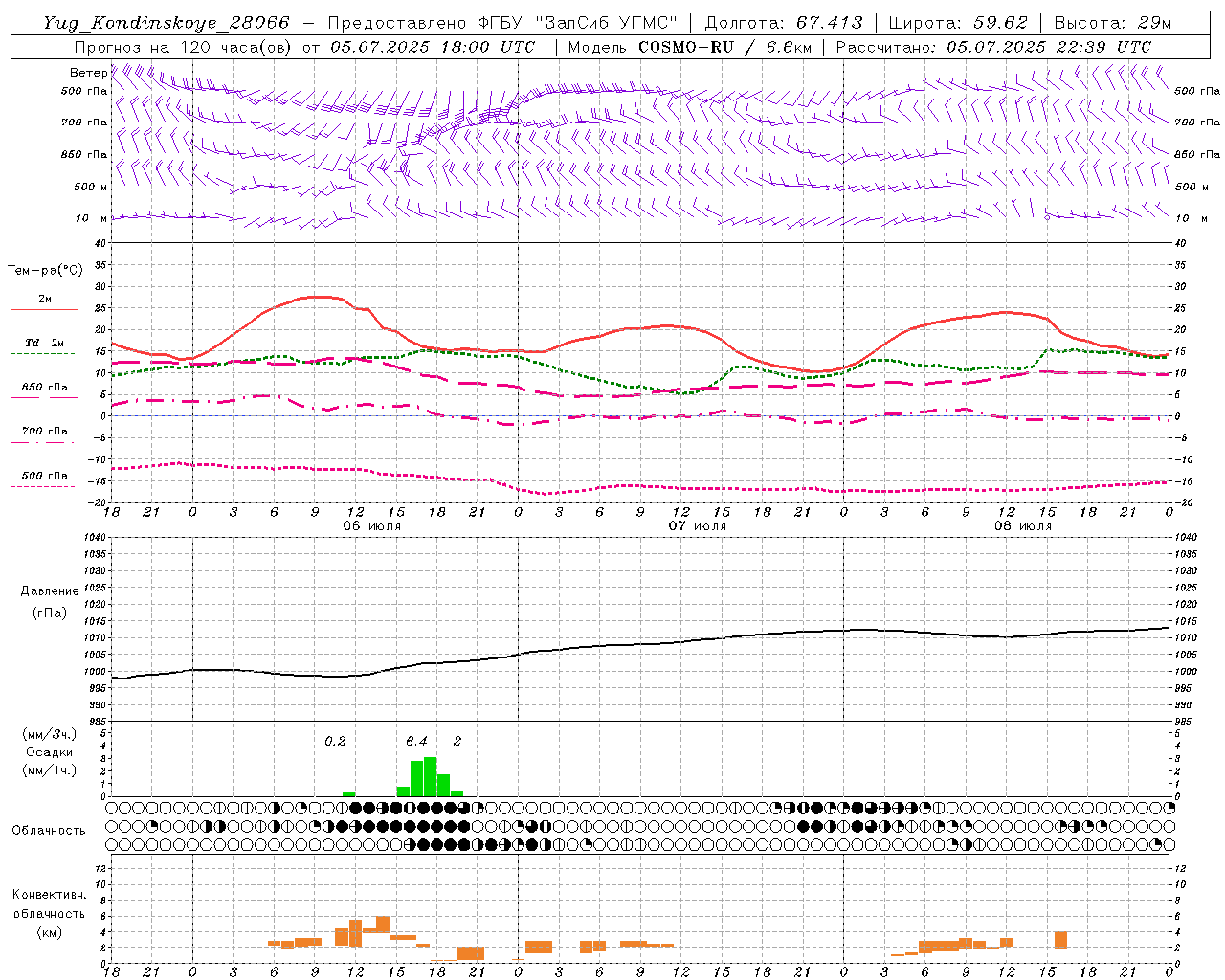This screenshot has width=1225, height=980.
Task: Select the station name Yug_Kondinskoye_28066
Action: tap(167, 23)
